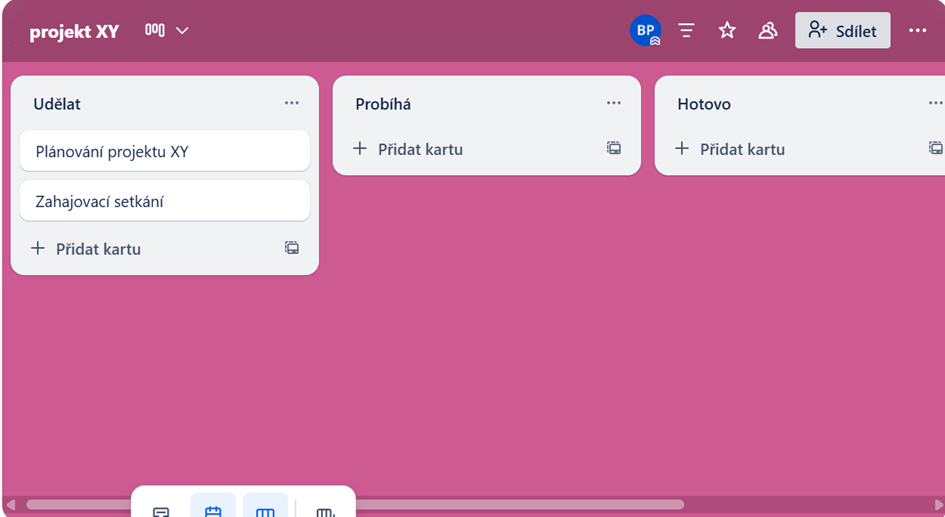Viewport: 945px width, 517px height.
Task: Toggle the planner calendar icon in bottom bar
Action: [213, 509]
